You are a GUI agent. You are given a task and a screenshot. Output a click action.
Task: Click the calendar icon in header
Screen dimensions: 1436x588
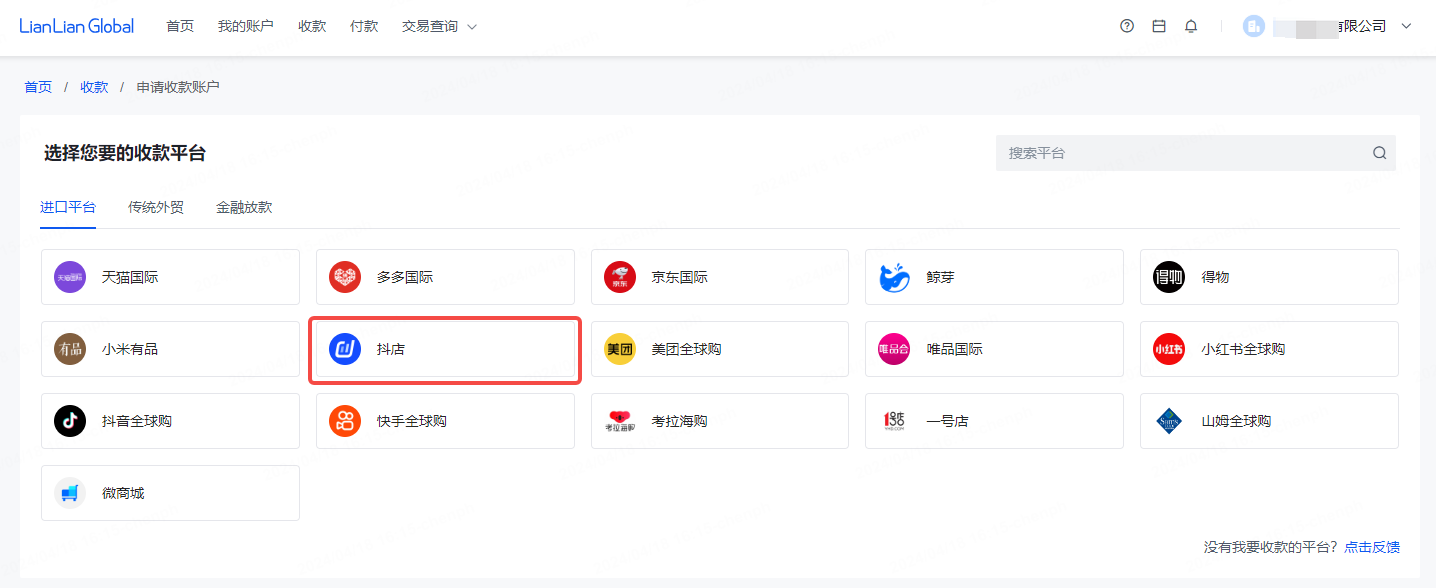click(1159, 26)
